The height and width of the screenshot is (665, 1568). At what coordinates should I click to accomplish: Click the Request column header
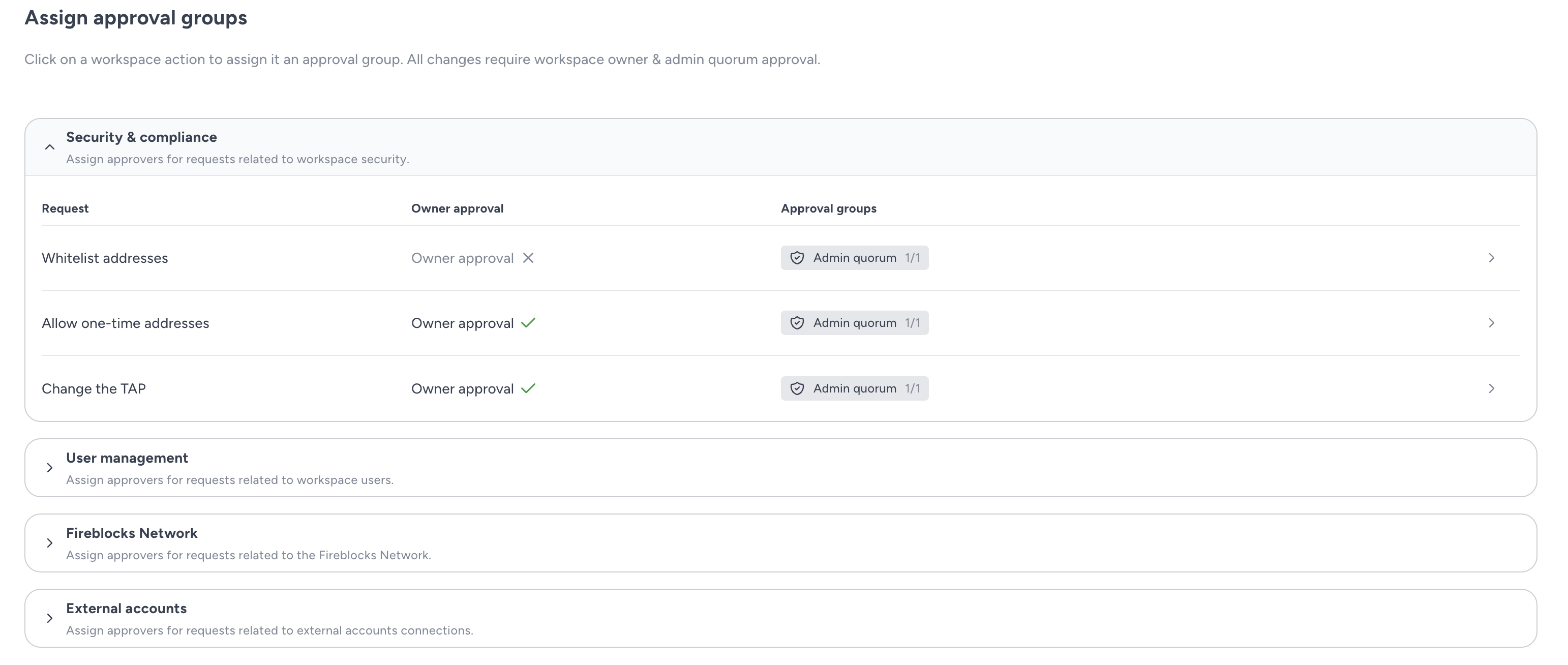tap(65, 208)
